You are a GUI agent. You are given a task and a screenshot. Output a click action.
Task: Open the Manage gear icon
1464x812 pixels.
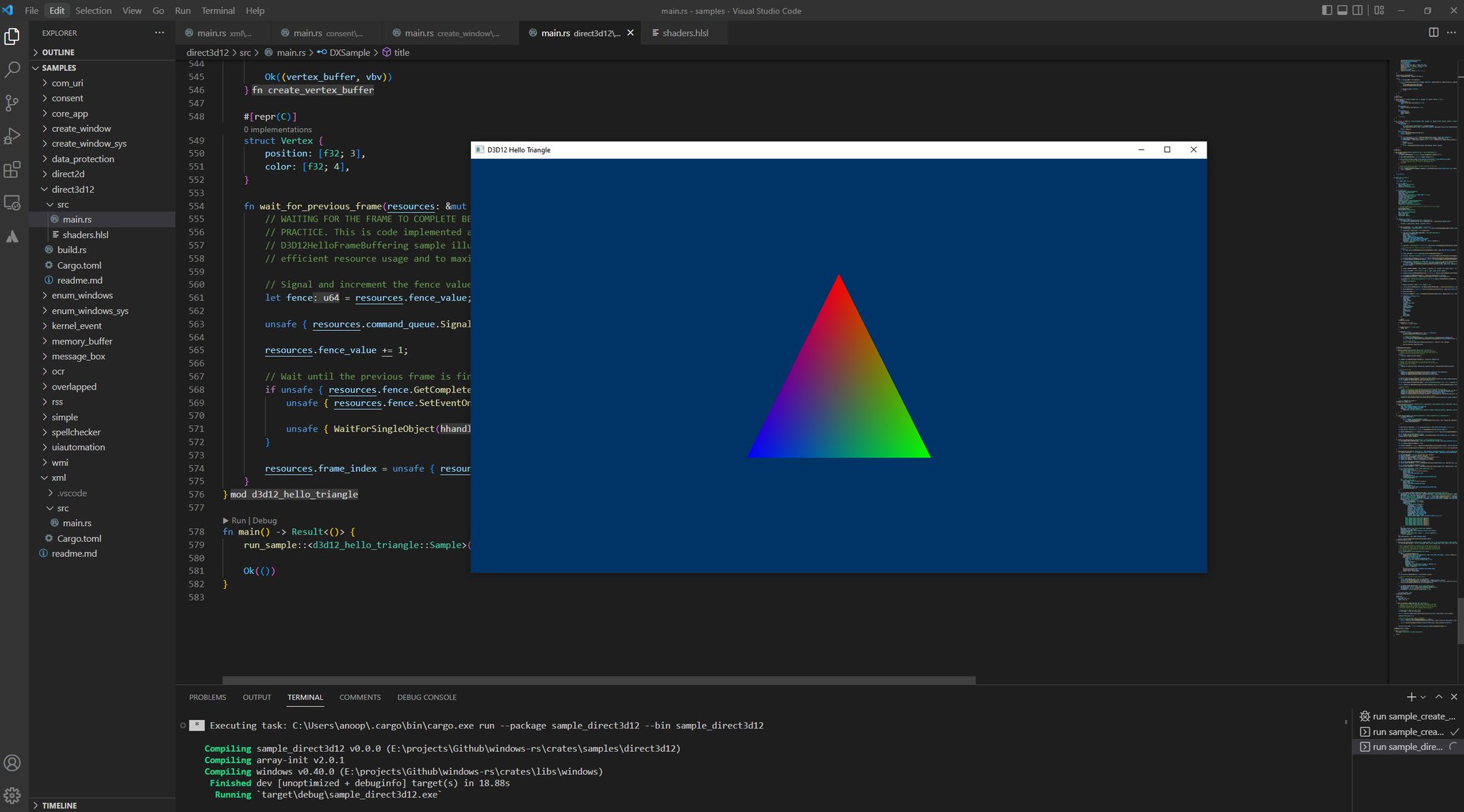coord(12,795)
